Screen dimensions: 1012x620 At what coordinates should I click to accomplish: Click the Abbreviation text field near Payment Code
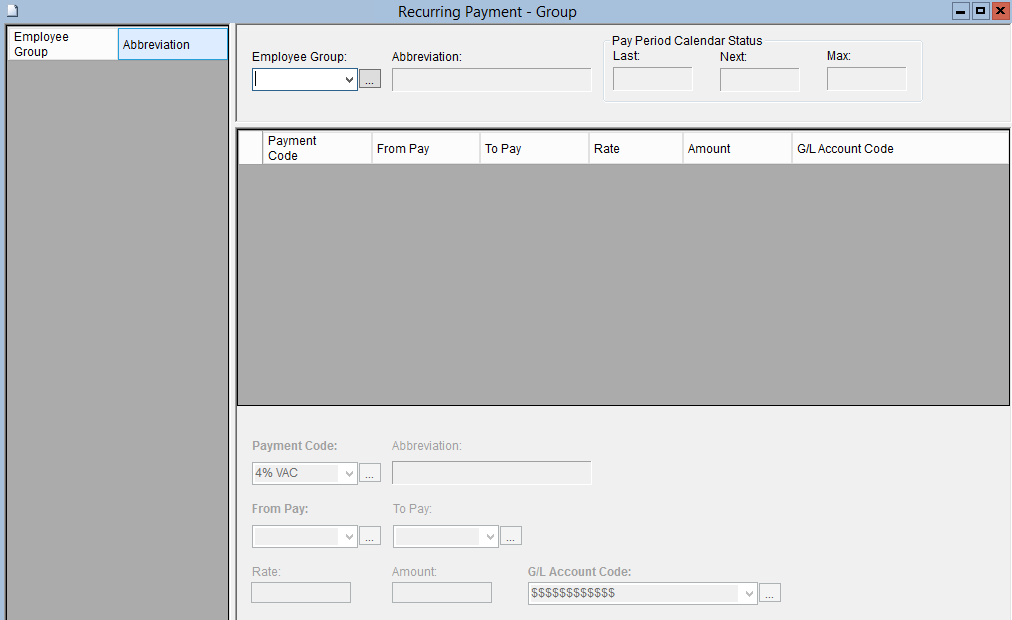(x=491, y=472)
